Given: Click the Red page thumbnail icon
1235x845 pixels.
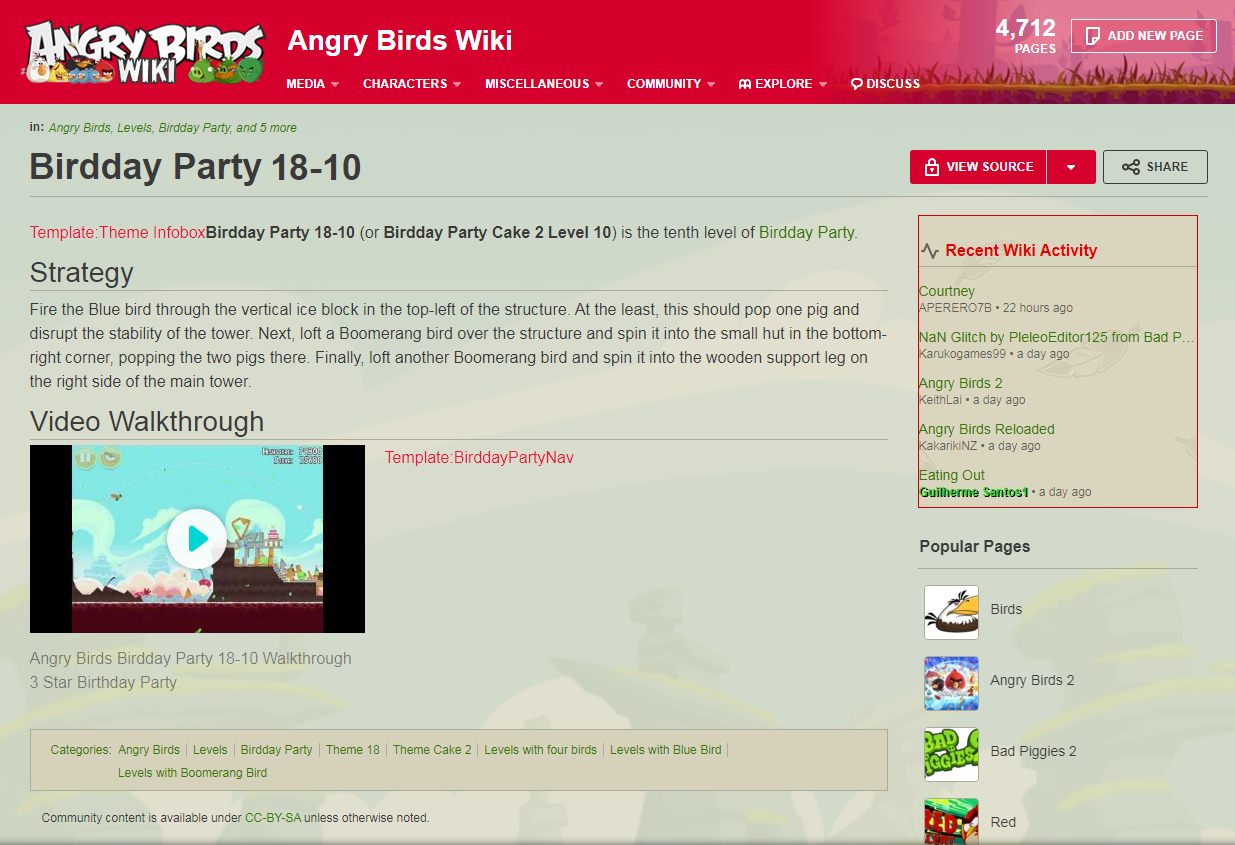Looking at the screenshot, I should coord(951,821).
